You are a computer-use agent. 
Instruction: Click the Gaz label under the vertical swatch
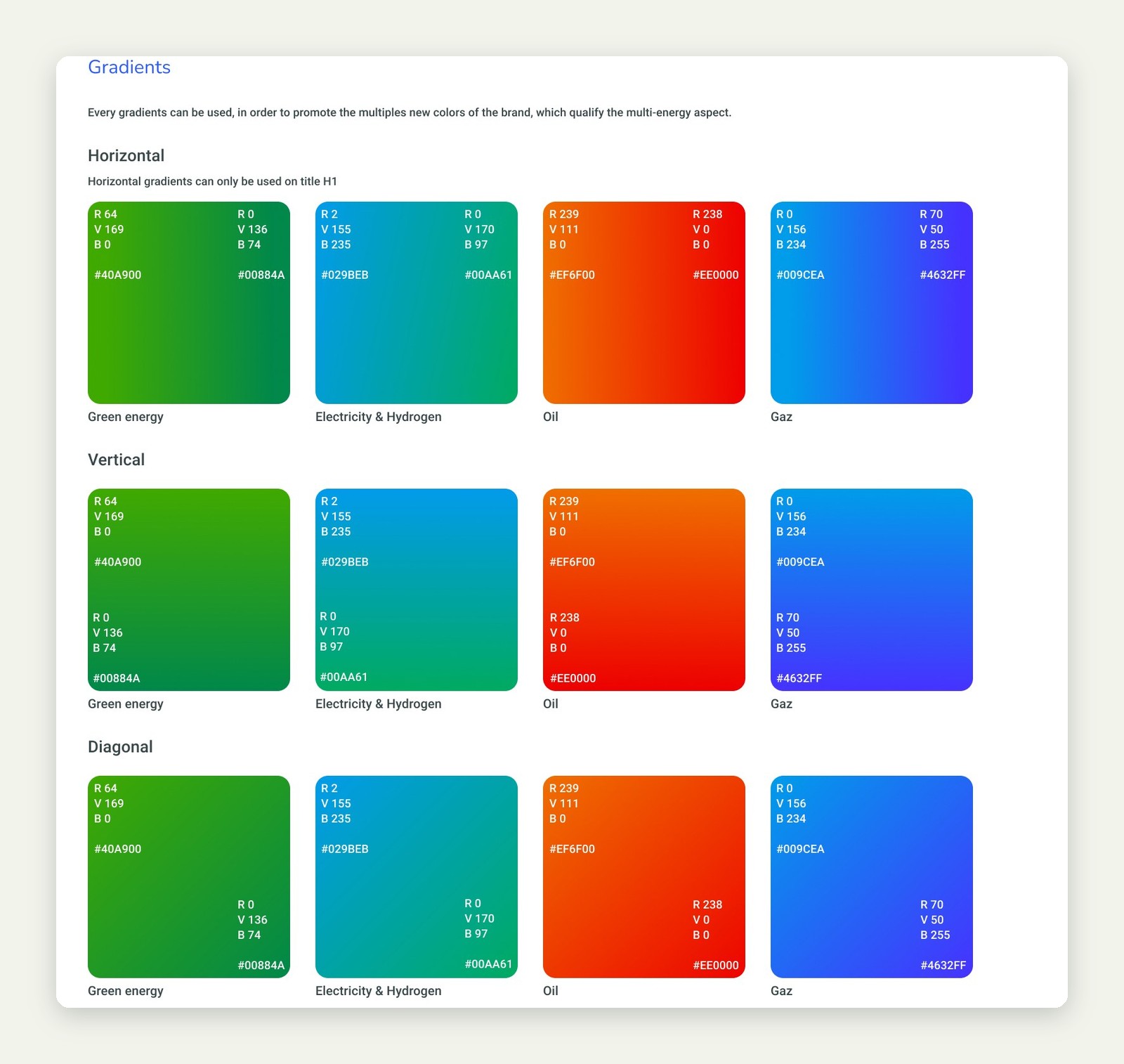(781, 703)
